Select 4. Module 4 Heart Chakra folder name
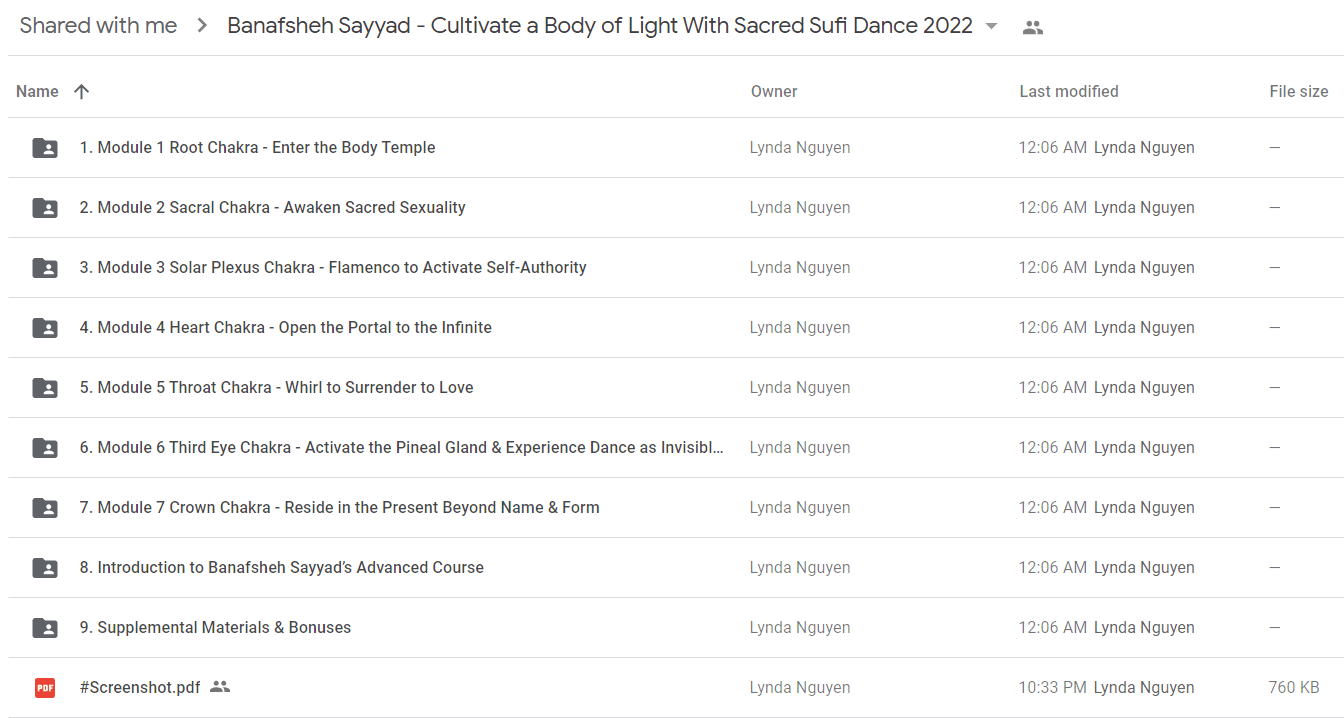The width and height of the screenshot is (1344, 718). point(285,327)
